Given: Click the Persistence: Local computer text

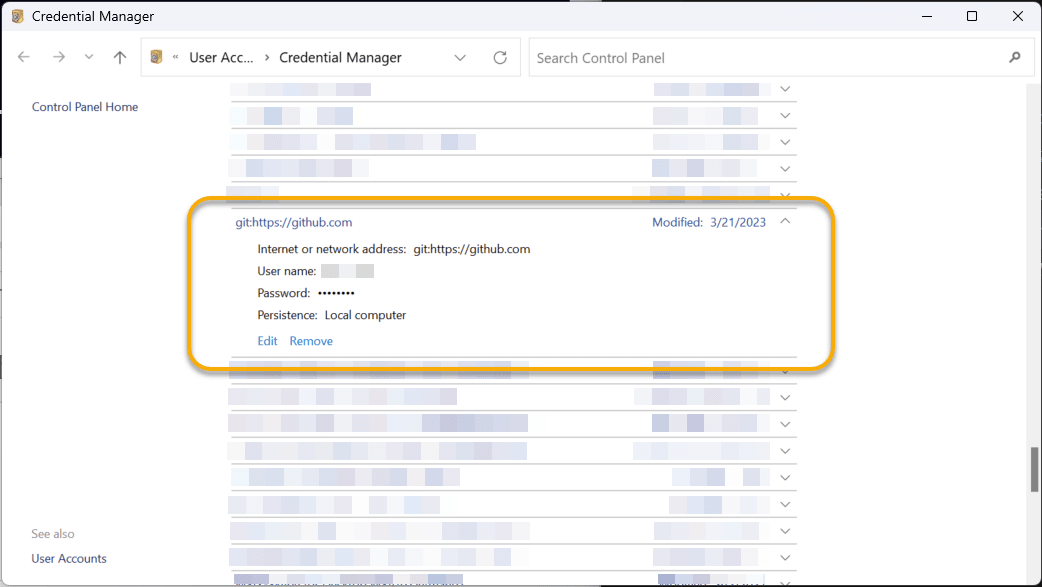Looking at the screenshot, I should coord(332,315).
